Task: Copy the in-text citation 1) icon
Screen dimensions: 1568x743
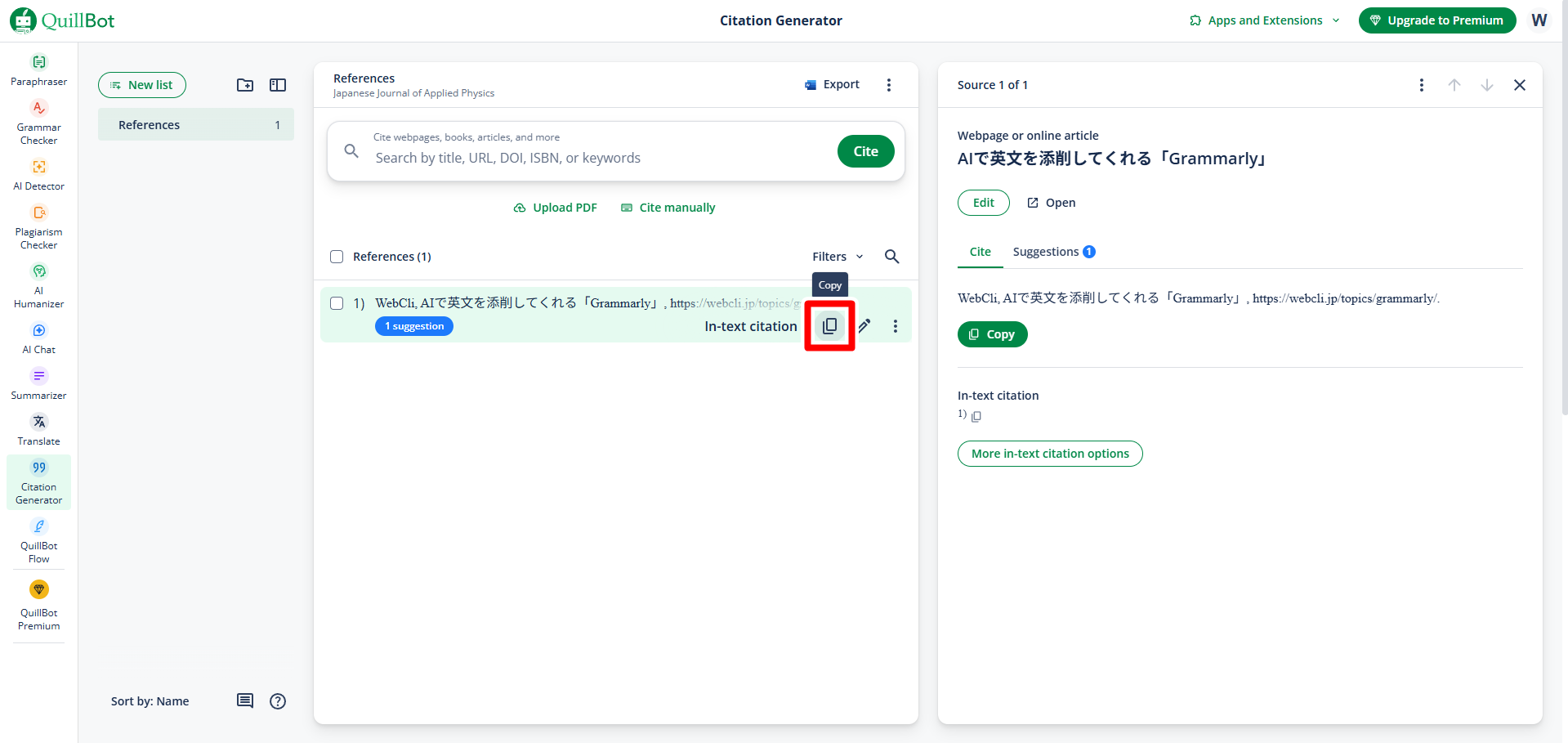Action: click(976, 416)
